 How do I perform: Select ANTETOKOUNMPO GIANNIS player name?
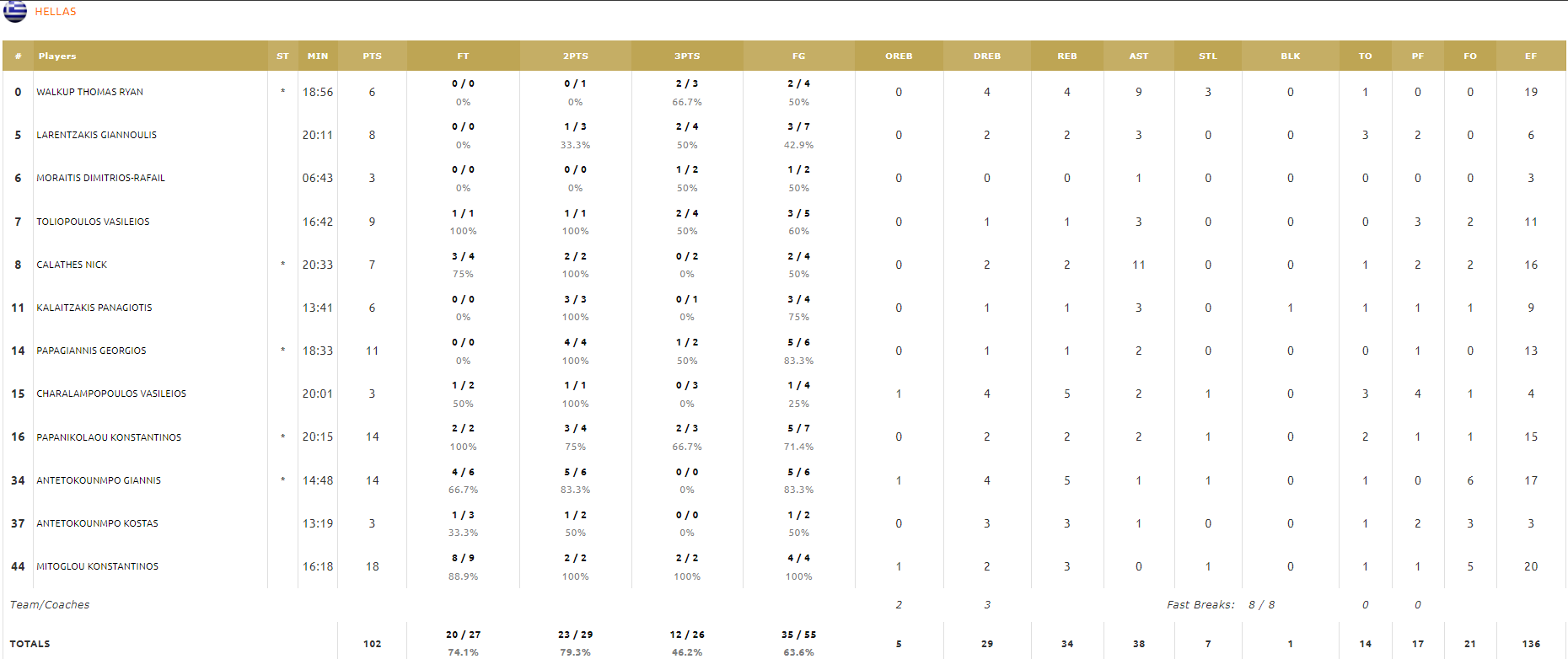(x=99, y=480)
